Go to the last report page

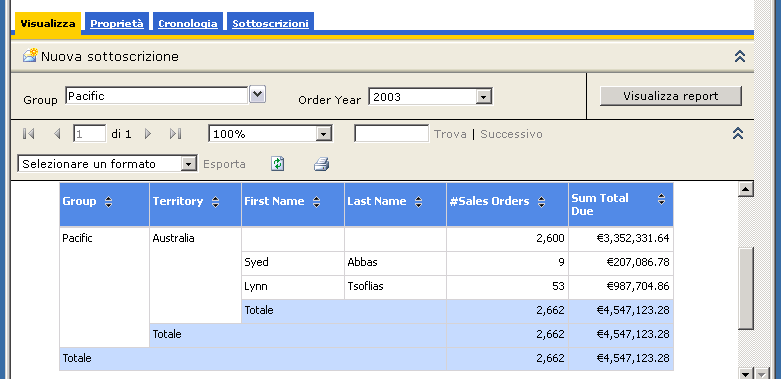(x=175, y=133)
